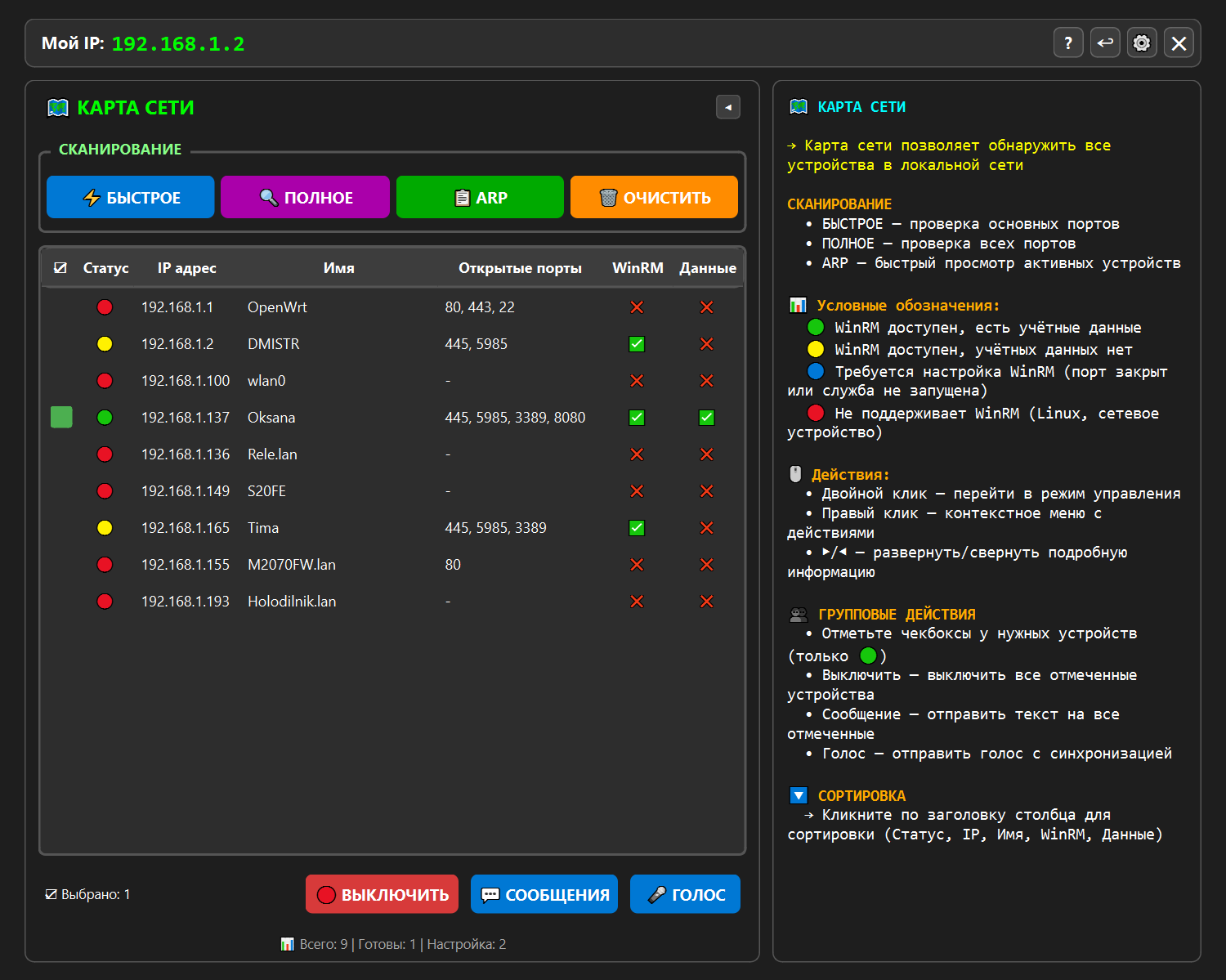Collapse the info panel with triangle button
Viewport: 1226px width, 980px height.
(727, 107)
